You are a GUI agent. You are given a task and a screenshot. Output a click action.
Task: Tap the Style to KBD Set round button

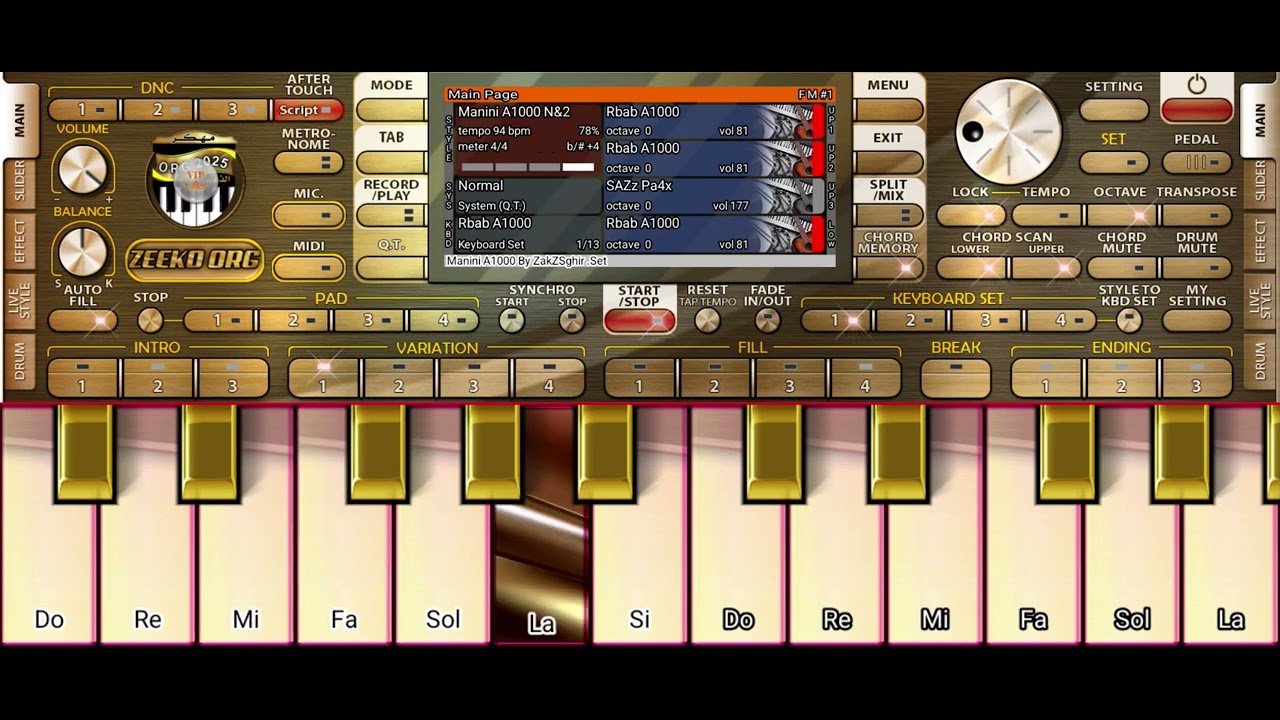(1129, 320)
